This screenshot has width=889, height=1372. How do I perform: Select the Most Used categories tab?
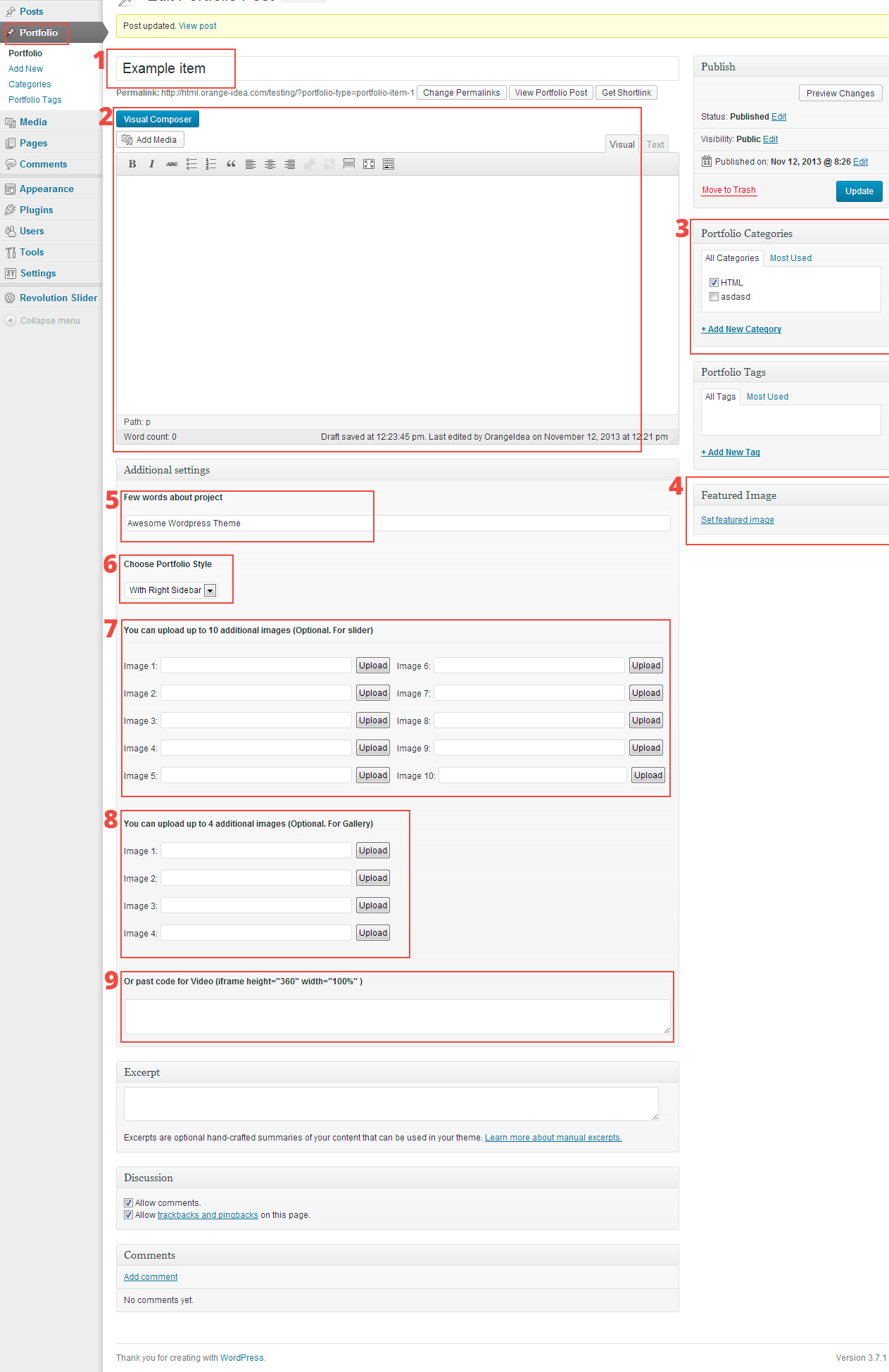point(790,258)
